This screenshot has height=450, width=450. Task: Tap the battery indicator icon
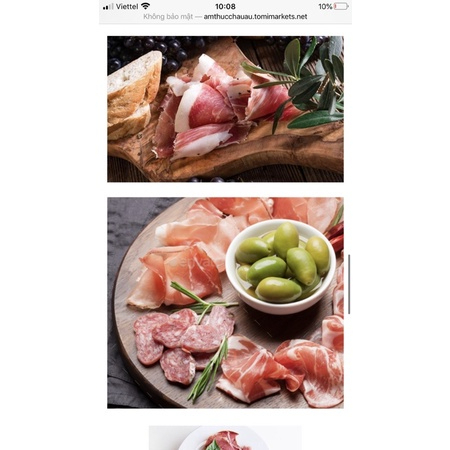(341, 6)
